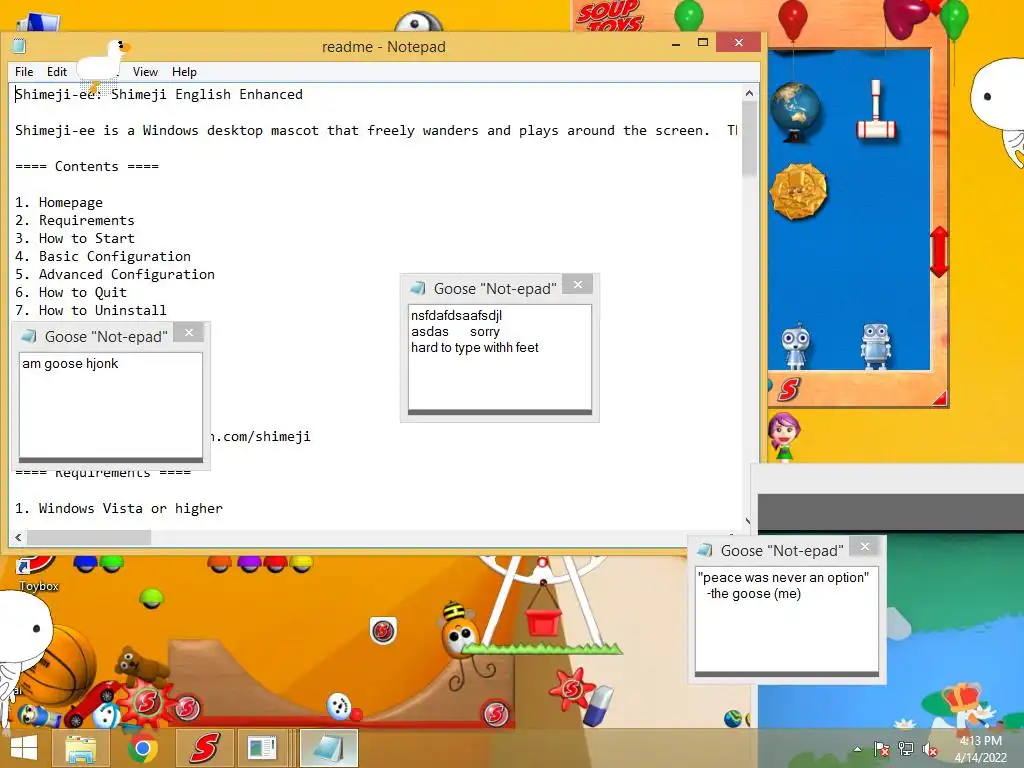Click the '1. Homepage' line in readme

(59, 202)
